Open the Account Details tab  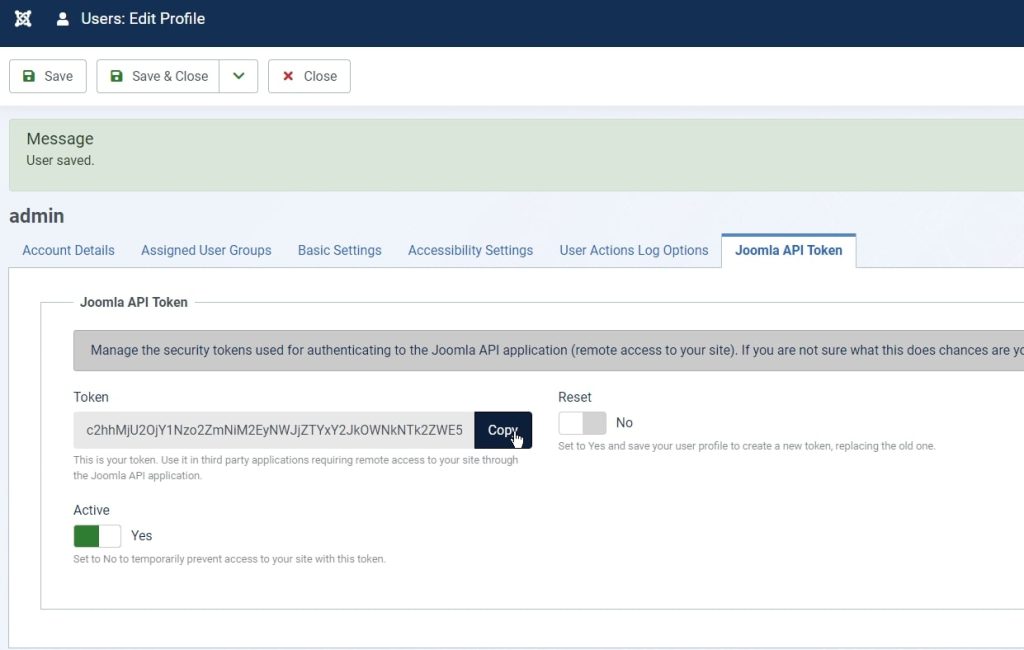[68, 250]
